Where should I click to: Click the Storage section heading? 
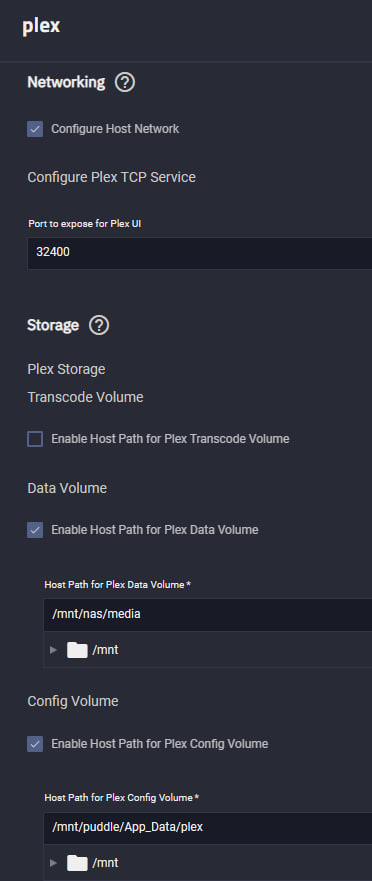coord(53,325)
